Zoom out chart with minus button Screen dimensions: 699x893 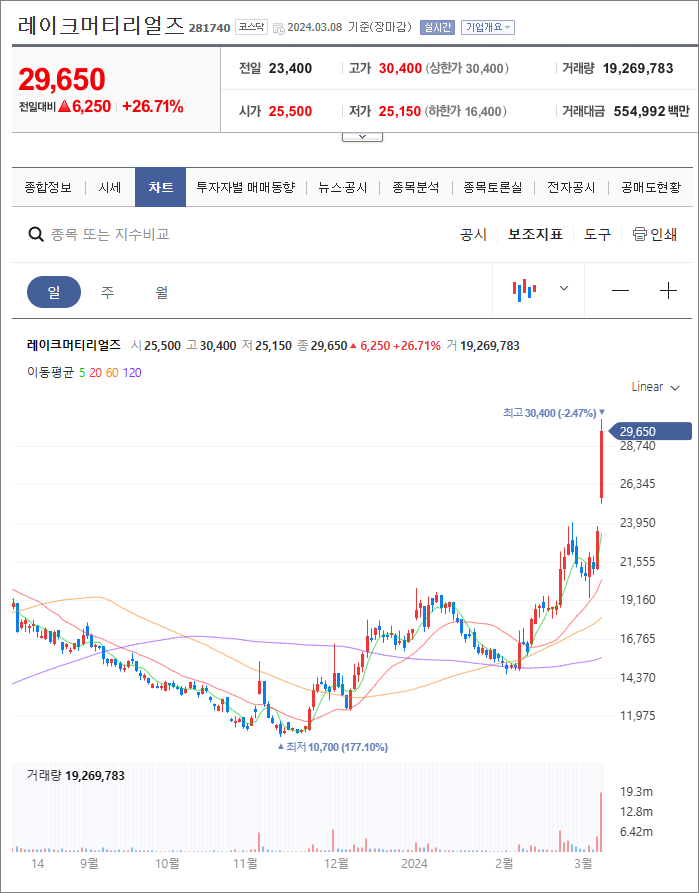coord(620,291)
